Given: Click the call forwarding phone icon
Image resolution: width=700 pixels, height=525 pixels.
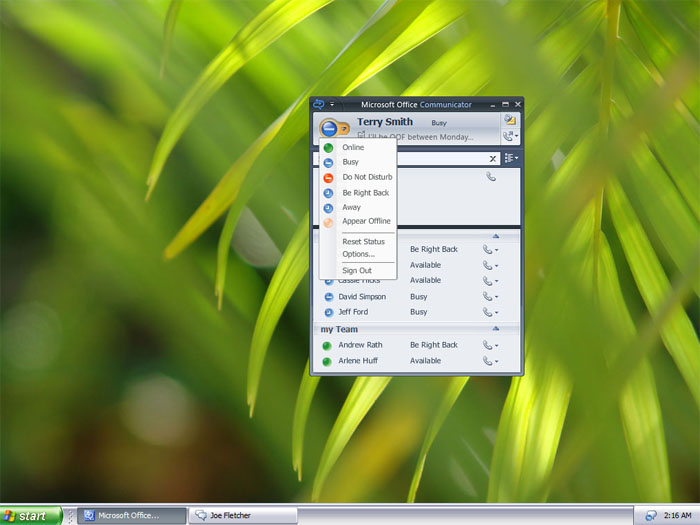Looking at the screenshot, I should [x=508, y=136].
